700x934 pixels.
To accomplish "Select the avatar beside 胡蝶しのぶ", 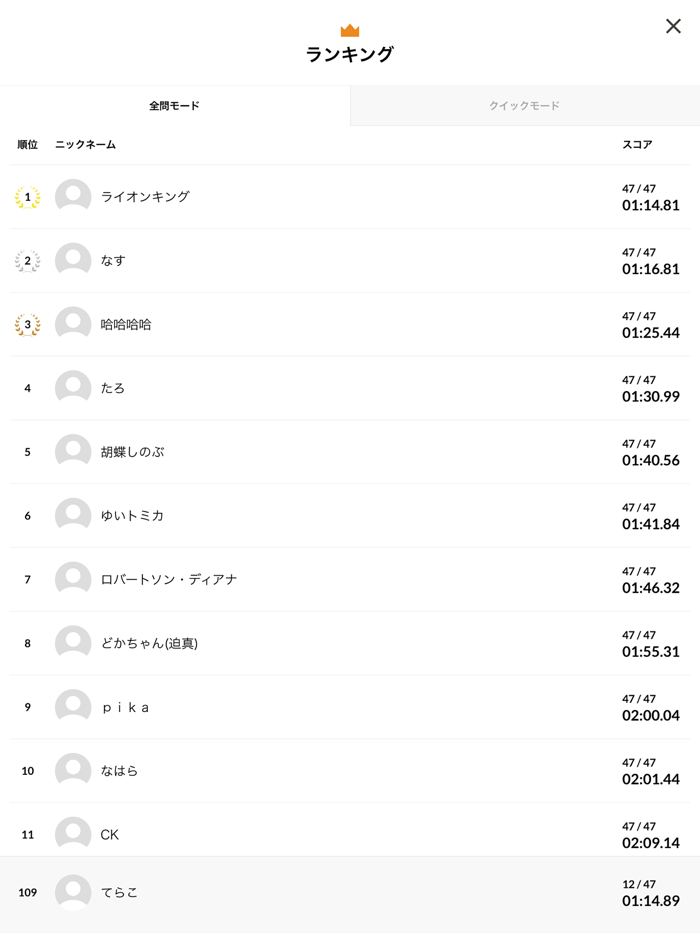I will [73, 452].
